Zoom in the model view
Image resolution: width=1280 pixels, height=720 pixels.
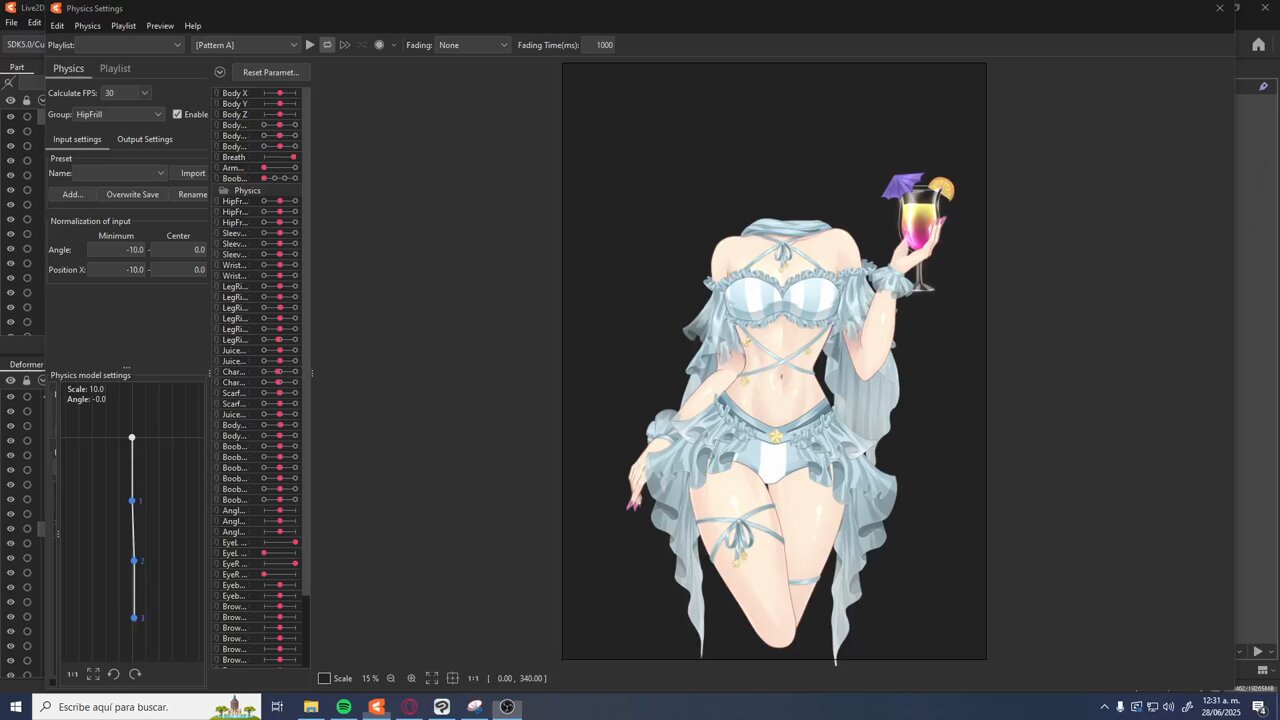point(411,678)
